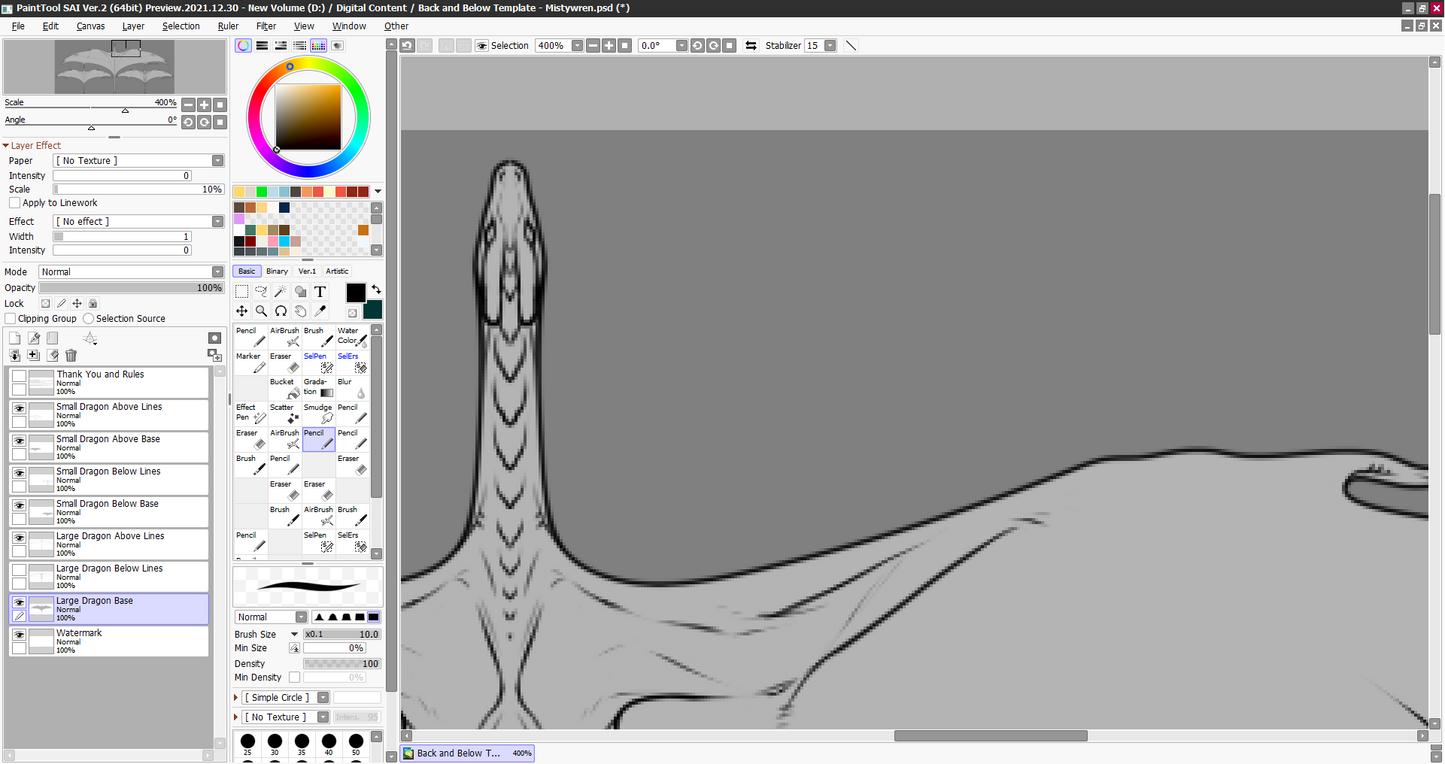This screenshot has height=764, width=1445.
Task: Expand the Simple Circle brush shape dropdown
Action: tap(322, 697)
